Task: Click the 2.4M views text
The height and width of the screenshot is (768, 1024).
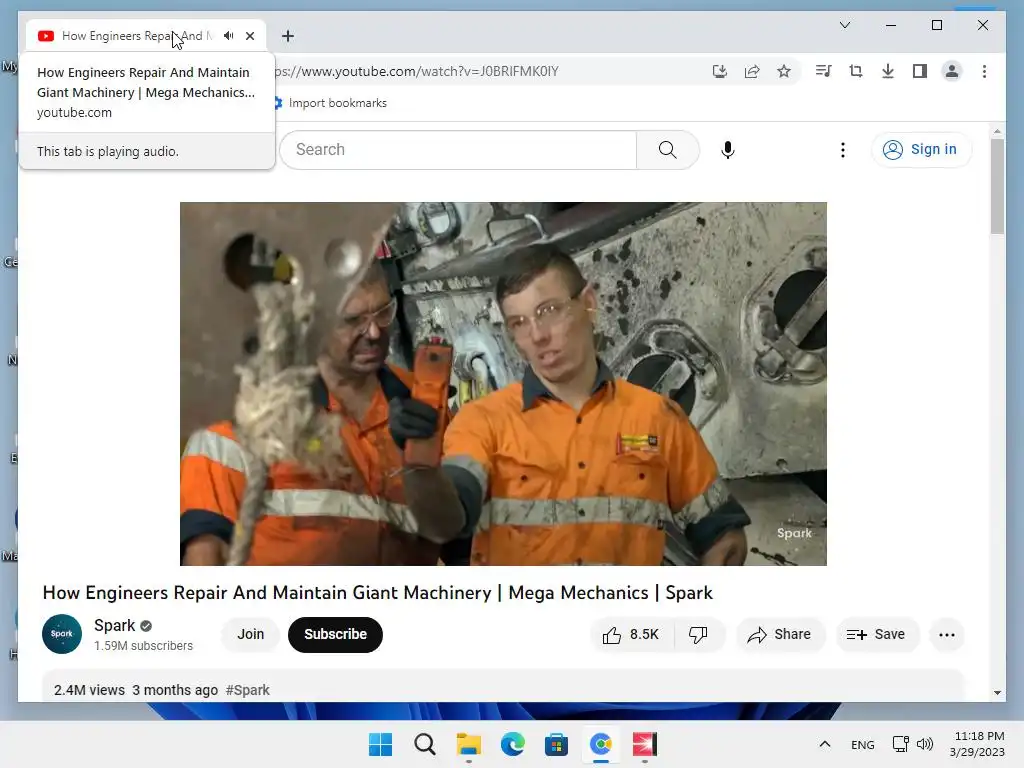Action: point(89,690)
